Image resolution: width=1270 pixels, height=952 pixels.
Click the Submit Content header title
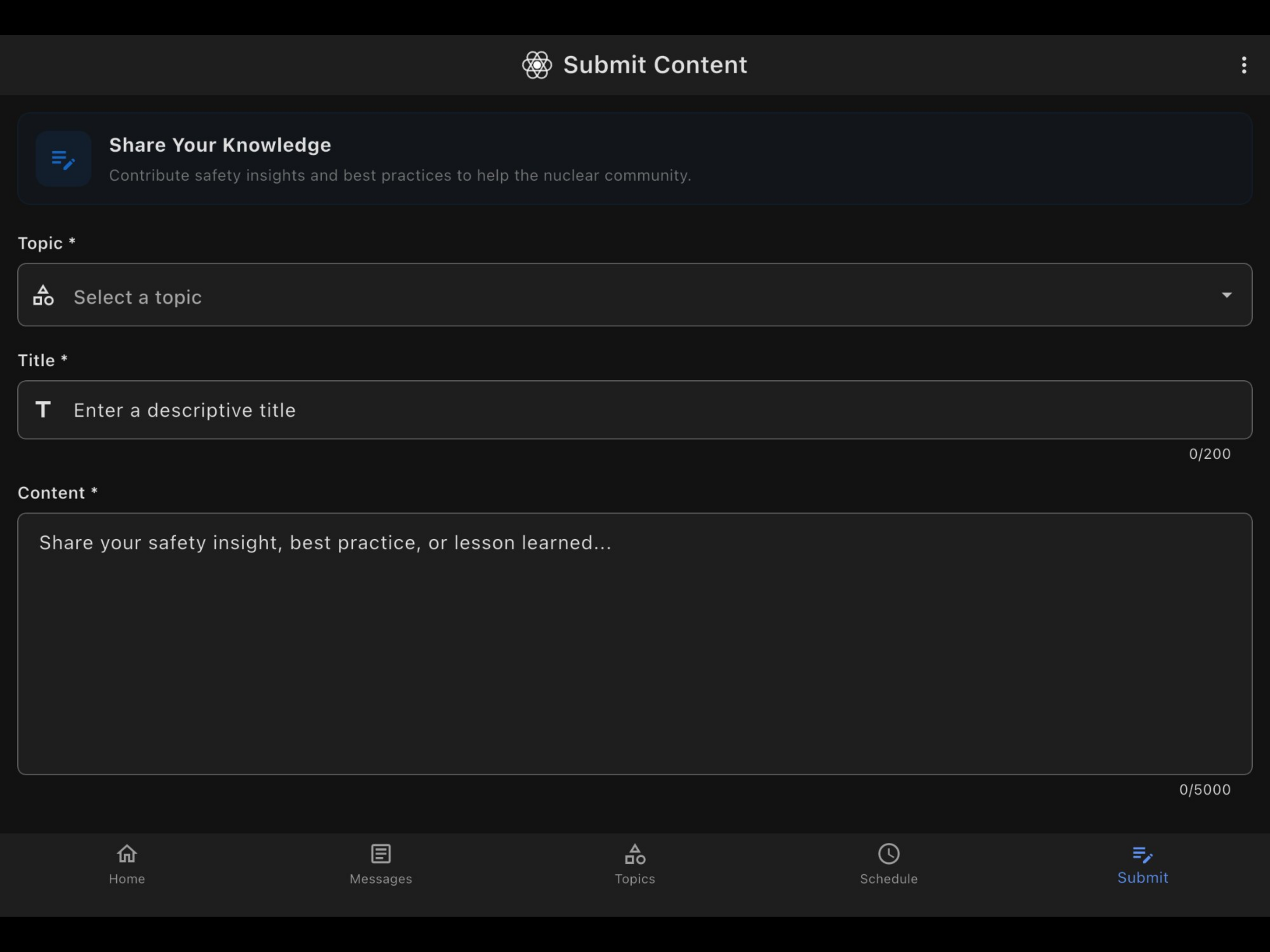(x=655, y=65)
